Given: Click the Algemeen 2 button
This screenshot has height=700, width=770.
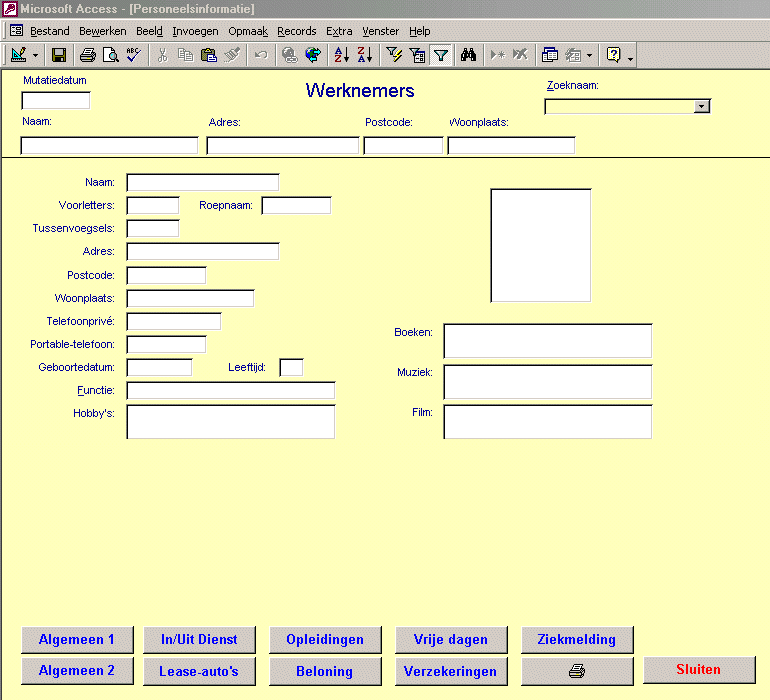Looking at the screenshot, I should point(77,671).
